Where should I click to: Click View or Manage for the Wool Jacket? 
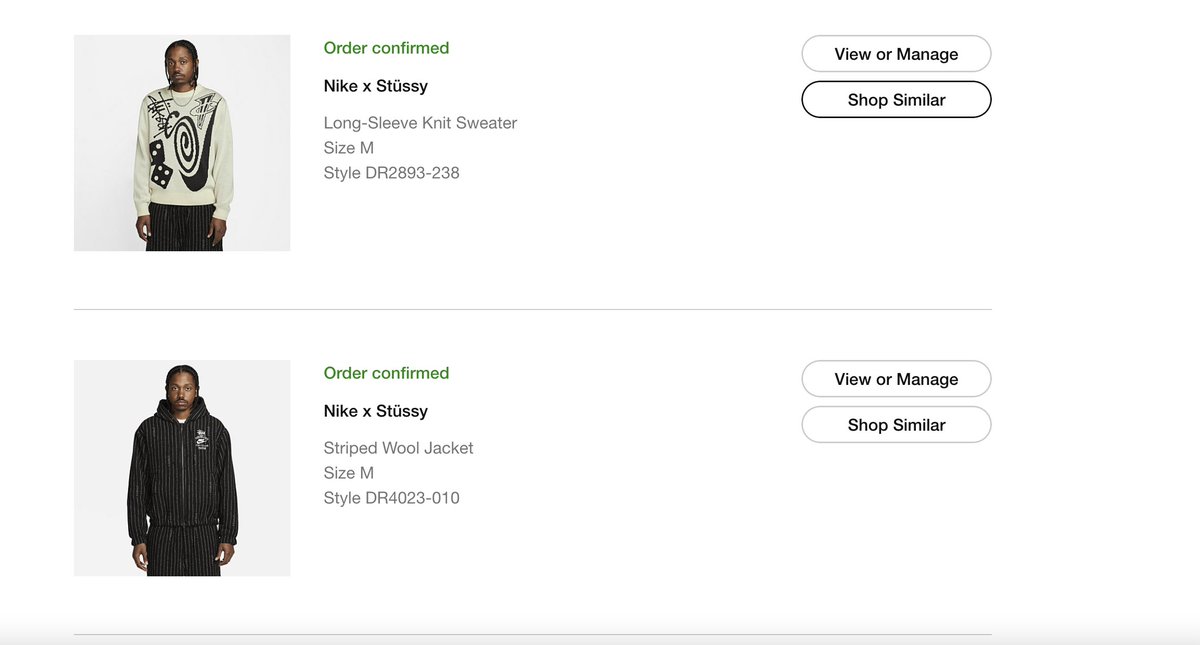(x=896, y=379)
